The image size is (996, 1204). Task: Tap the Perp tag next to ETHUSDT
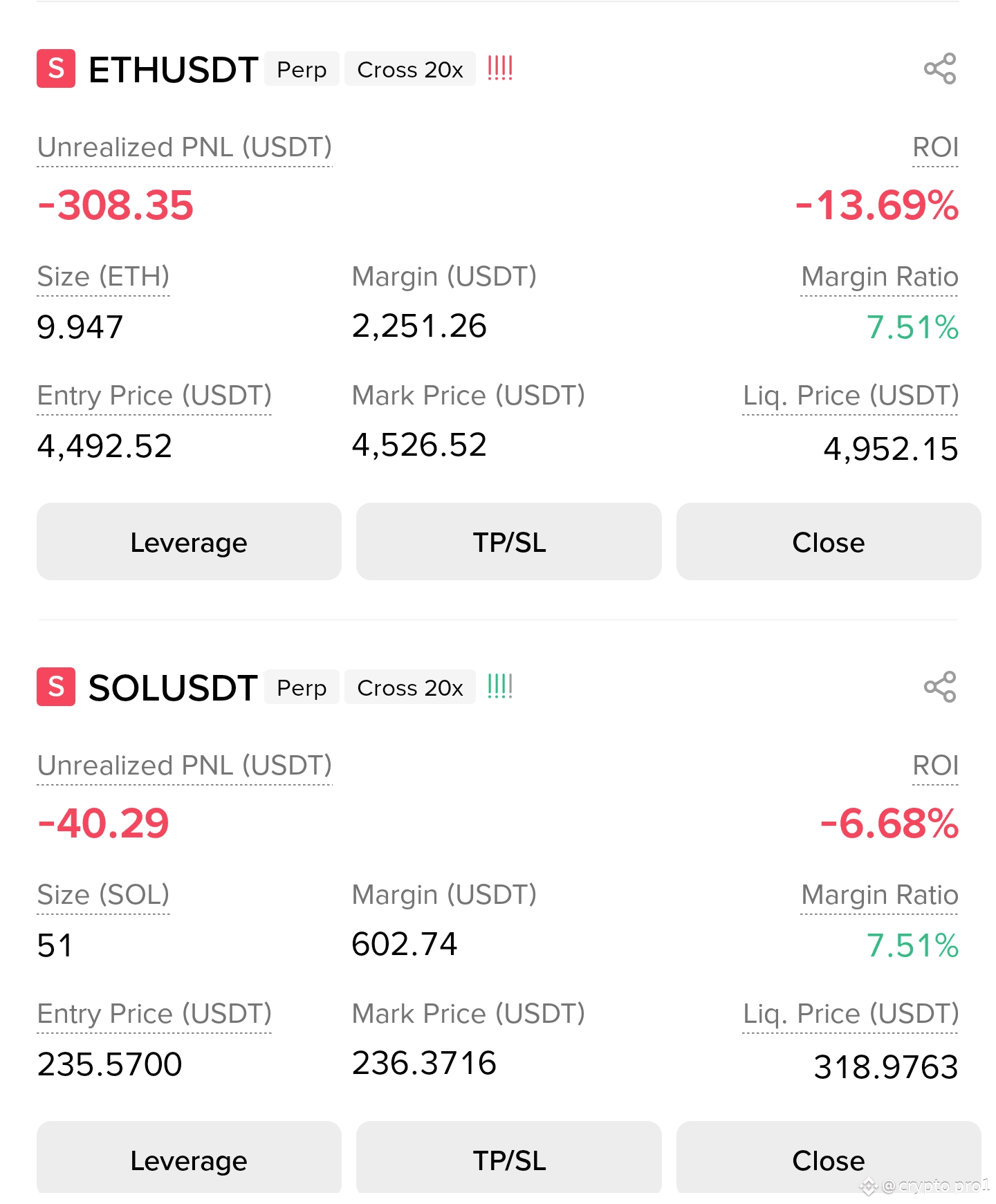[302, 69]
